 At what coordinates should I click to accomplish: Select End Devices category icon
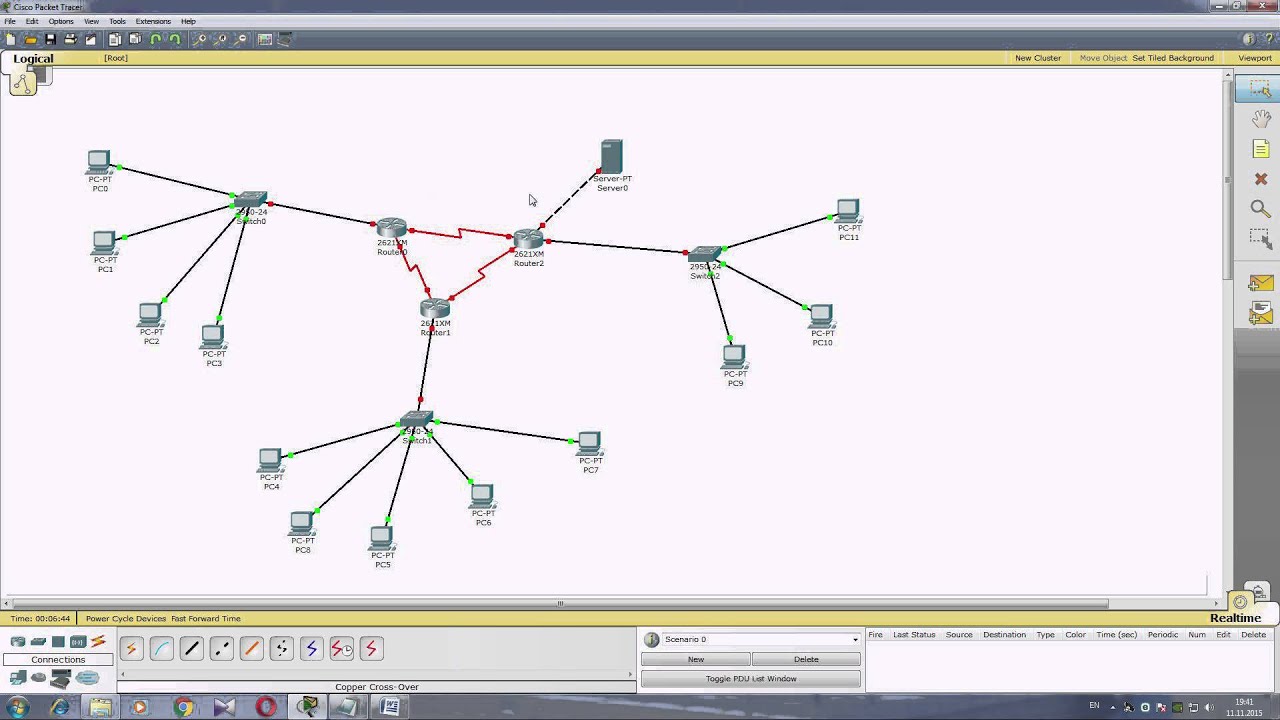click(x=17, y=678)
